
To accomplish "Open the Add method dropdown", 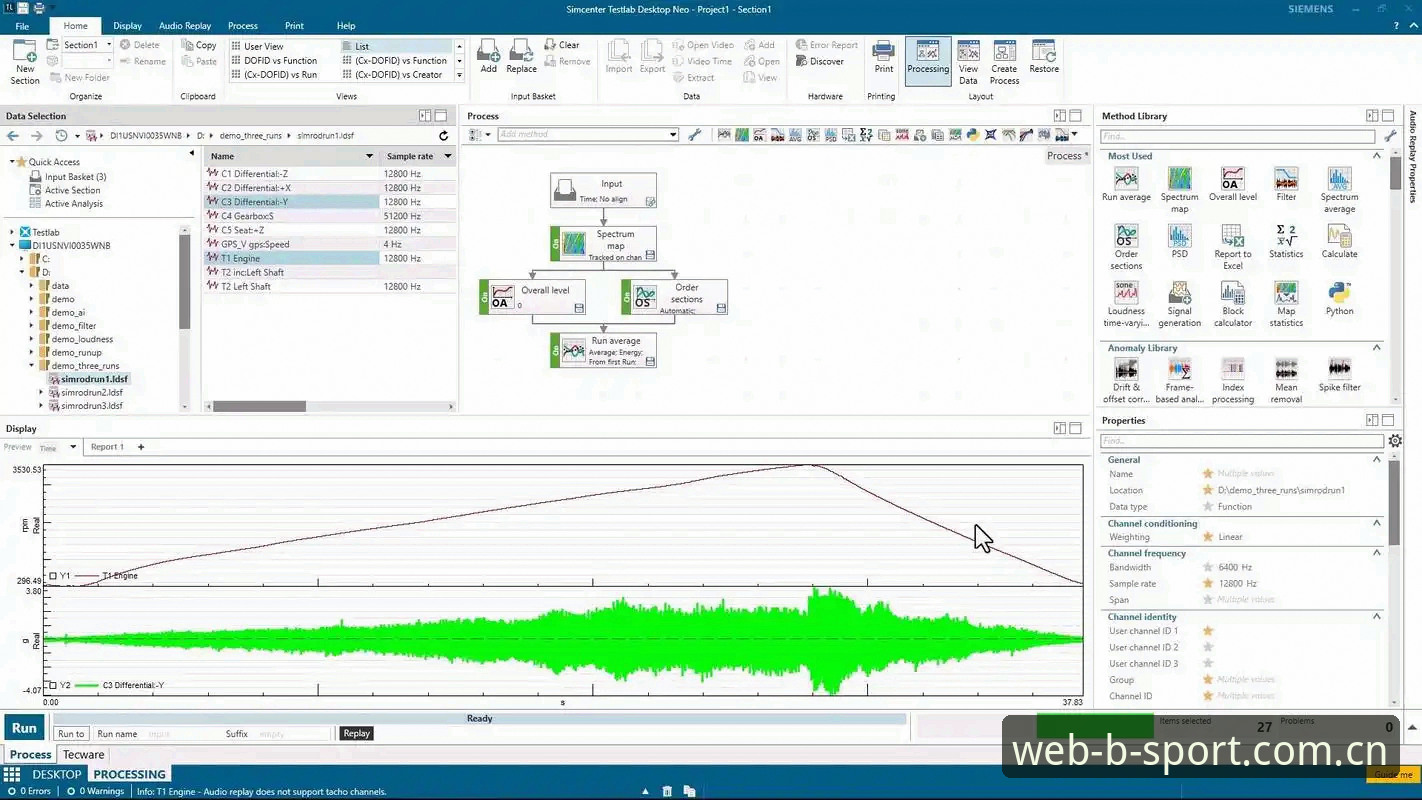I will tap(673, 134).
